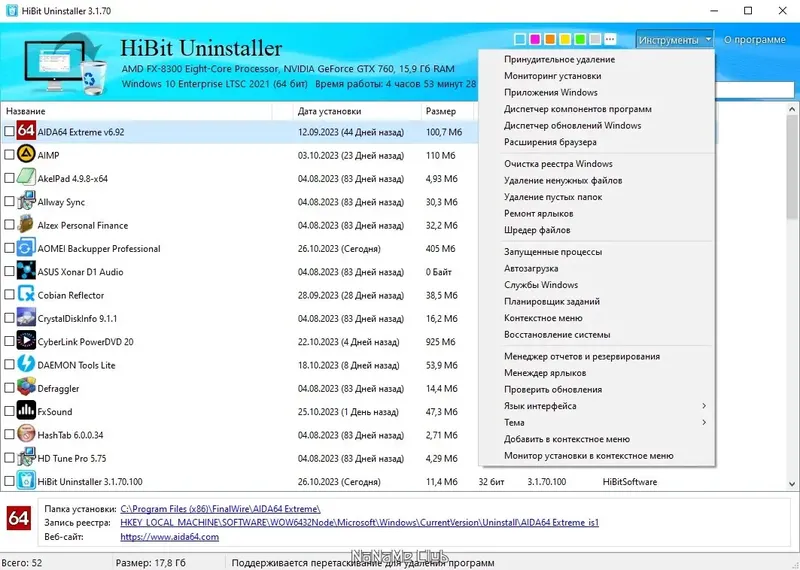The width and height of the screenshot is (800, 570).
Task: Click the HiBit Uninstaller logo in header
Action: [65, 63]
